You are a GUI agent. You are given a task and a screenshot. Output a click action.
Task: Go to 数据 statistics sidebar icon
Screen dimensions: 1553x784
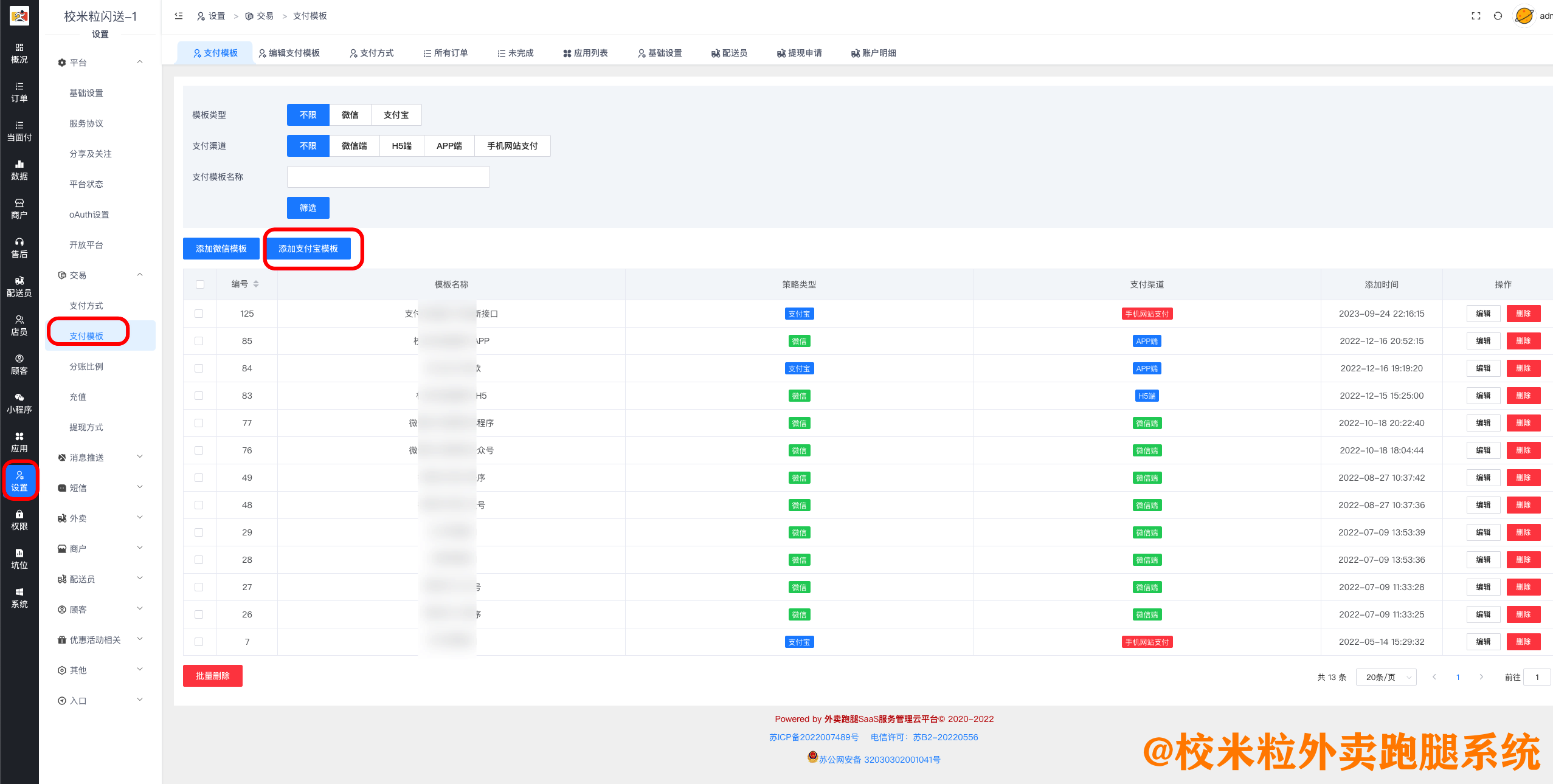pyautogui.click(x=19, y=170)
